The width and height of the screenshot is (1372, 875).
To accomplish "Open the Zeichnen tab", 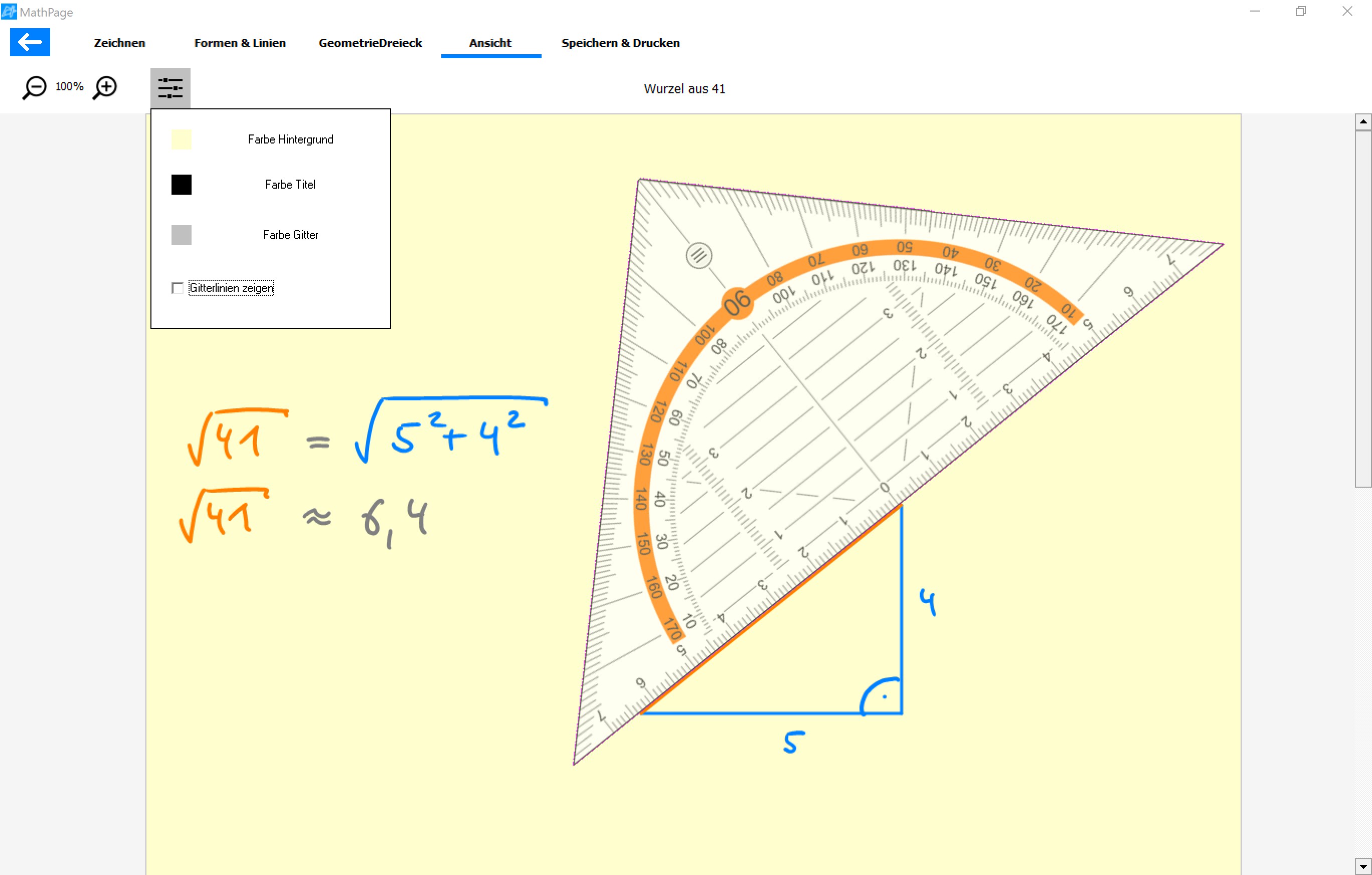I will coord(120,43).
